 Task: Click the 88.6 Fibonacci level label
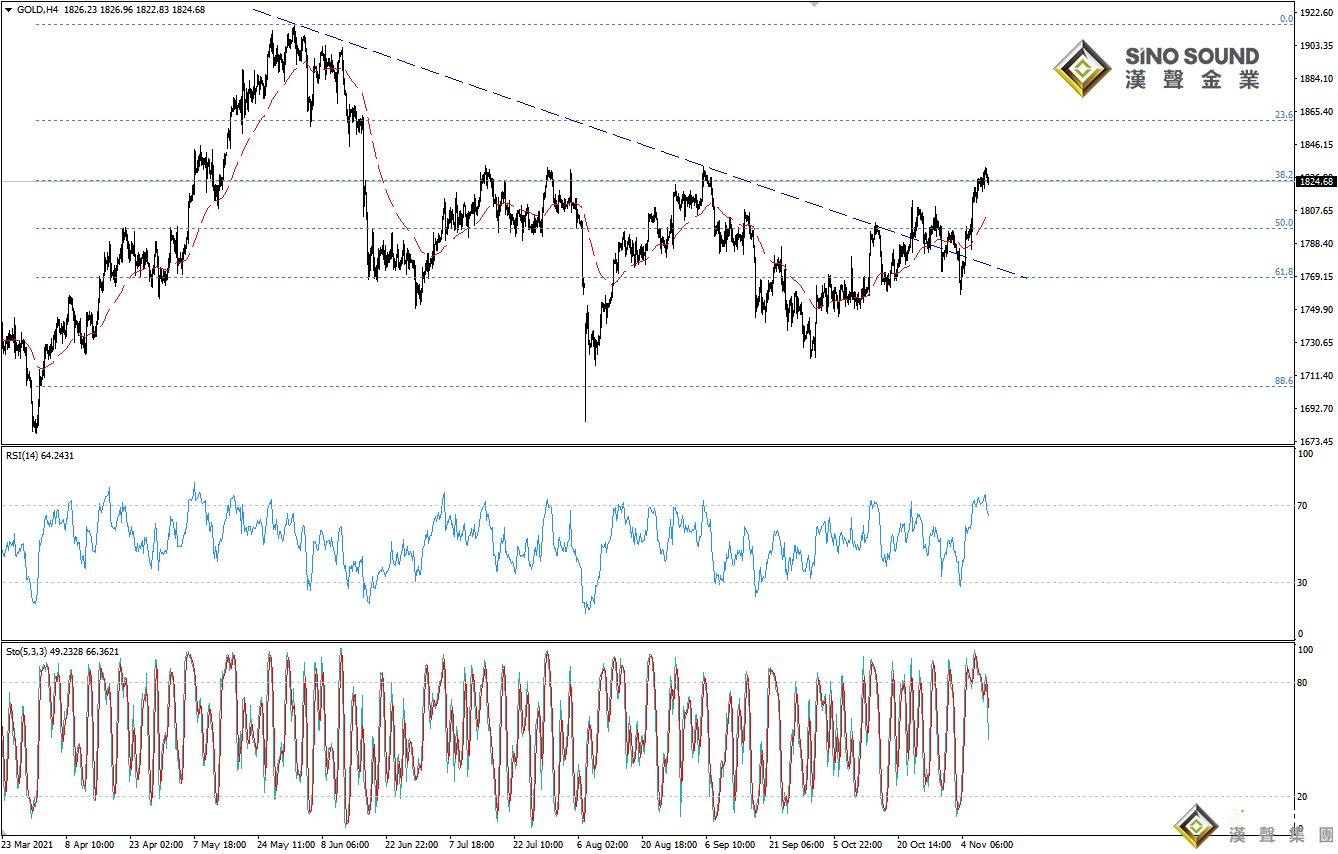coord(1284,381)
